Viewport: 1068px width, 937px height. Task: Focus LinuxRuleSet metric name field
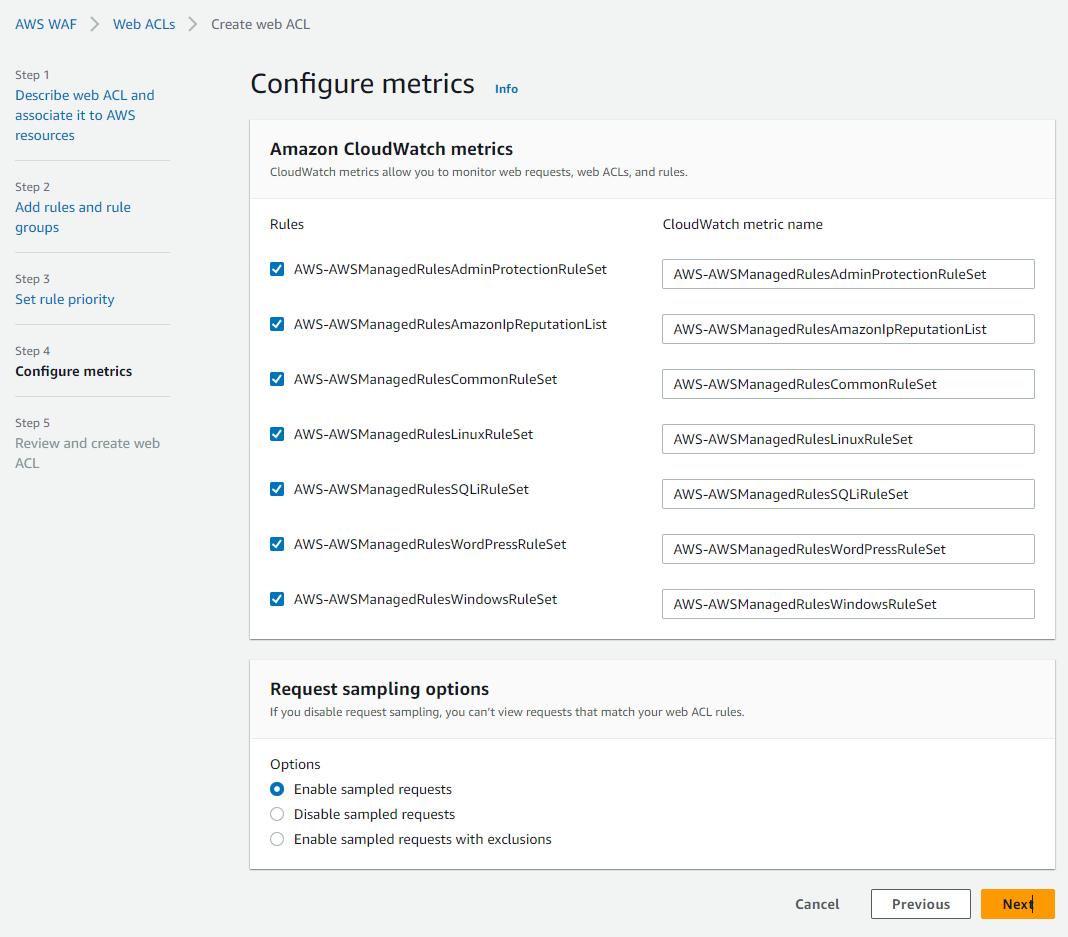point(848,440)
